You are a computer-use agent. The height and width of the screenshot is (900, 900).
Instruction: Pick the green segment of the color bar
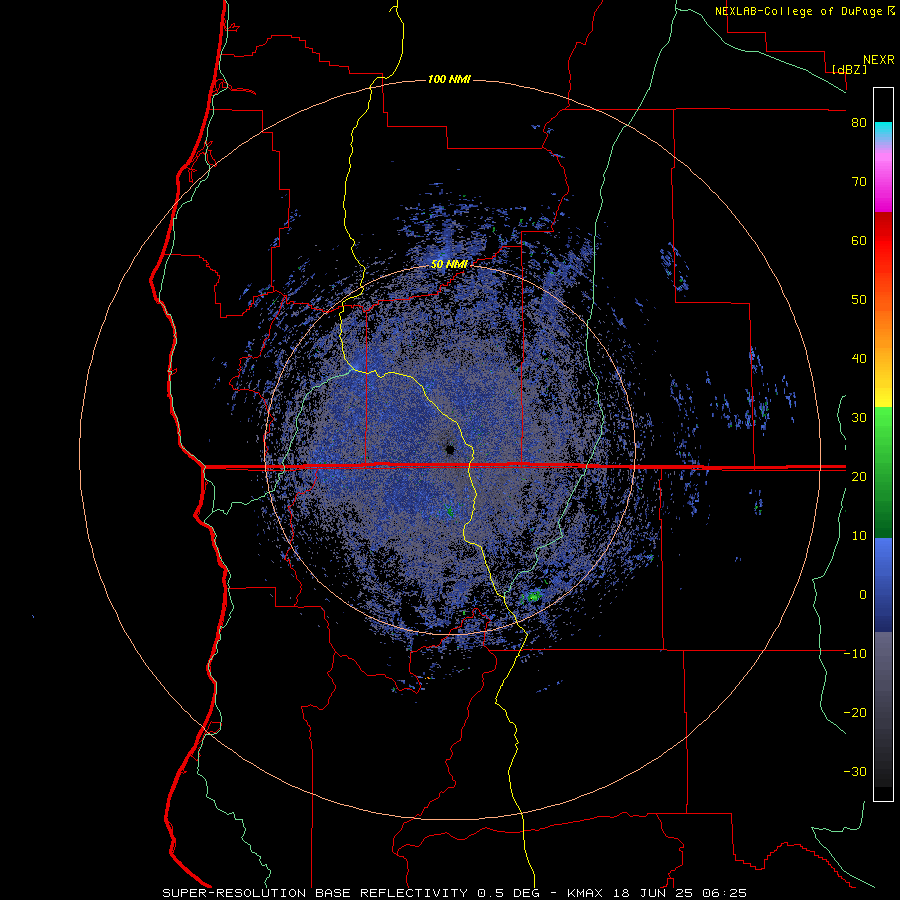883,472
